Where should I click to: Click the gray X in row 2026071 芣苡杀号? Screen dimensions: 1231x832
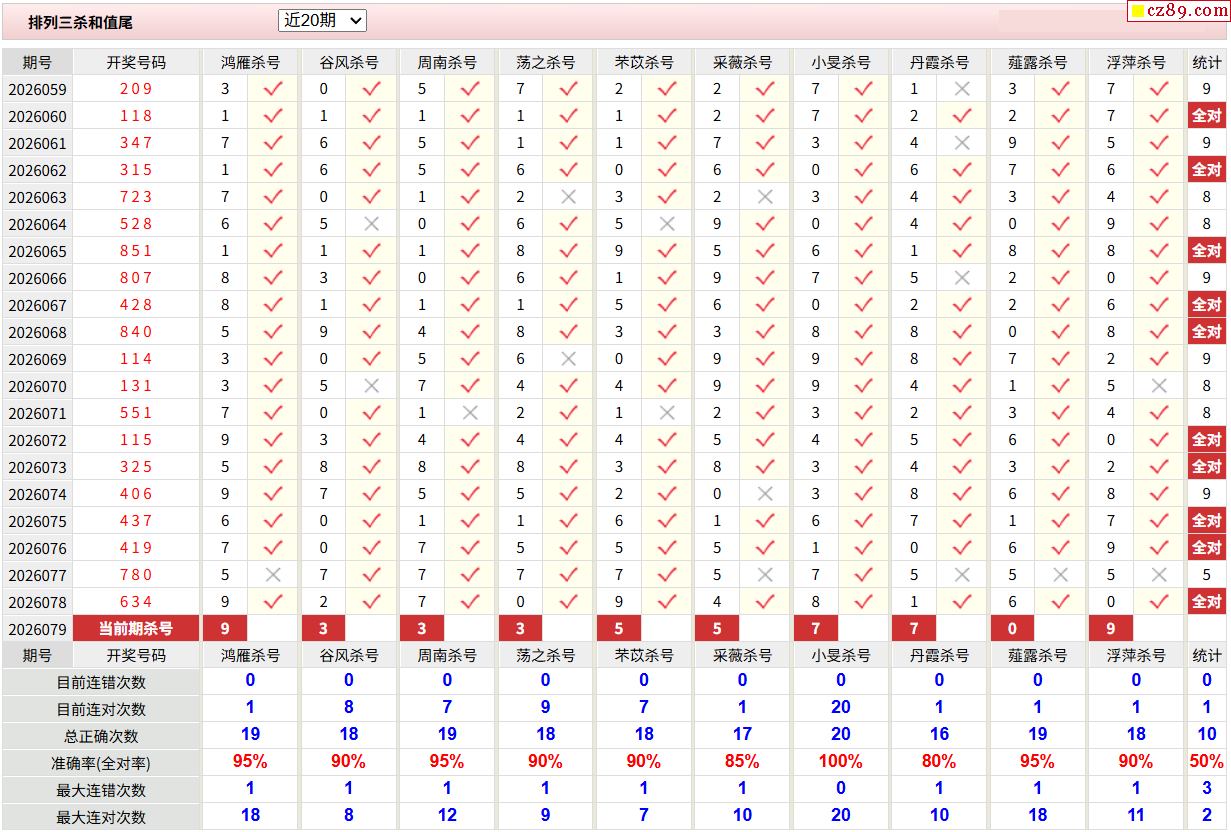click(667, 413)
